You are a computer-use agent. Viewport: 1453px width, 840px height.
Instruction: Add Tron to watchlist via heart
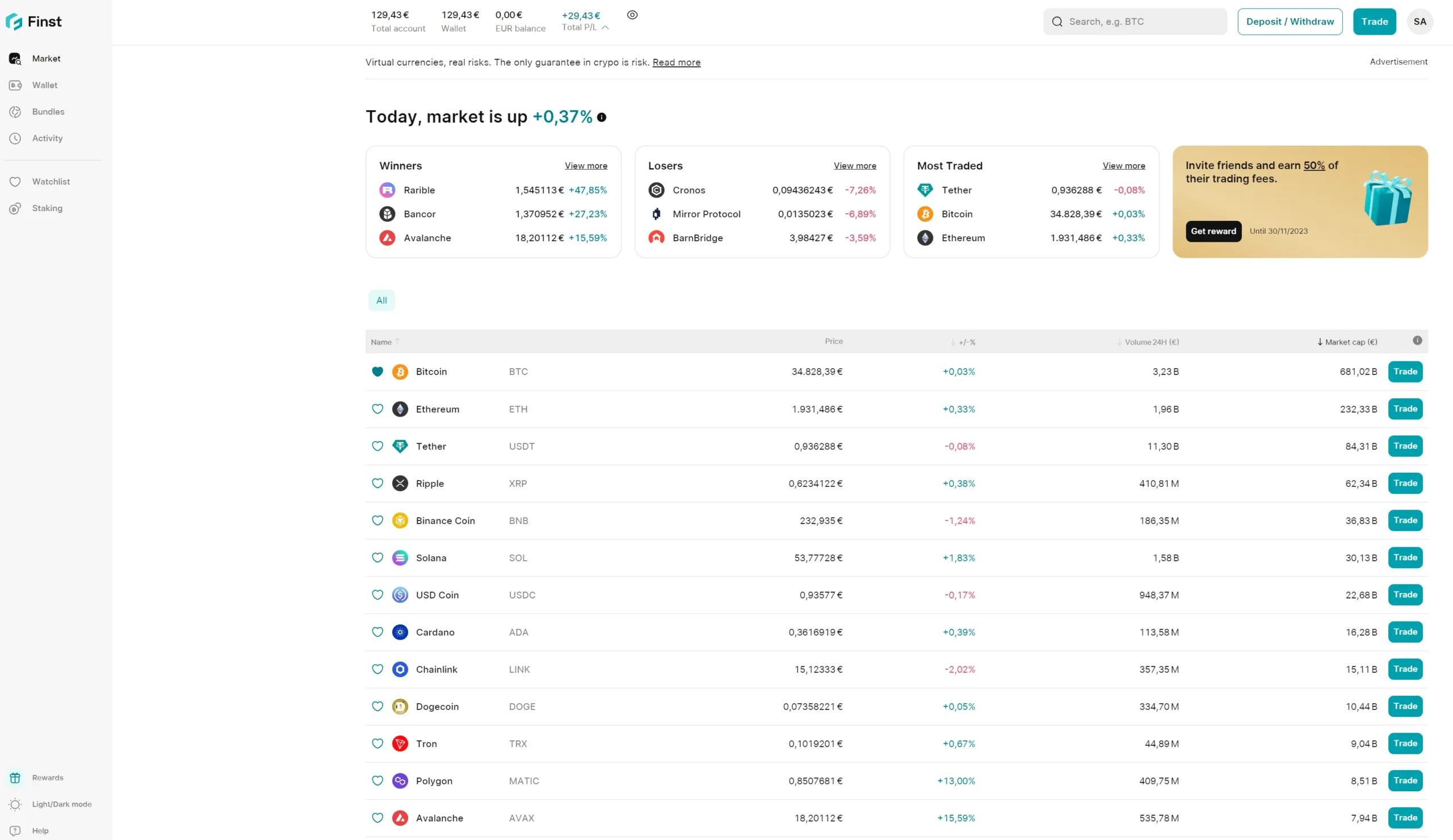click(x=377, y=744)
